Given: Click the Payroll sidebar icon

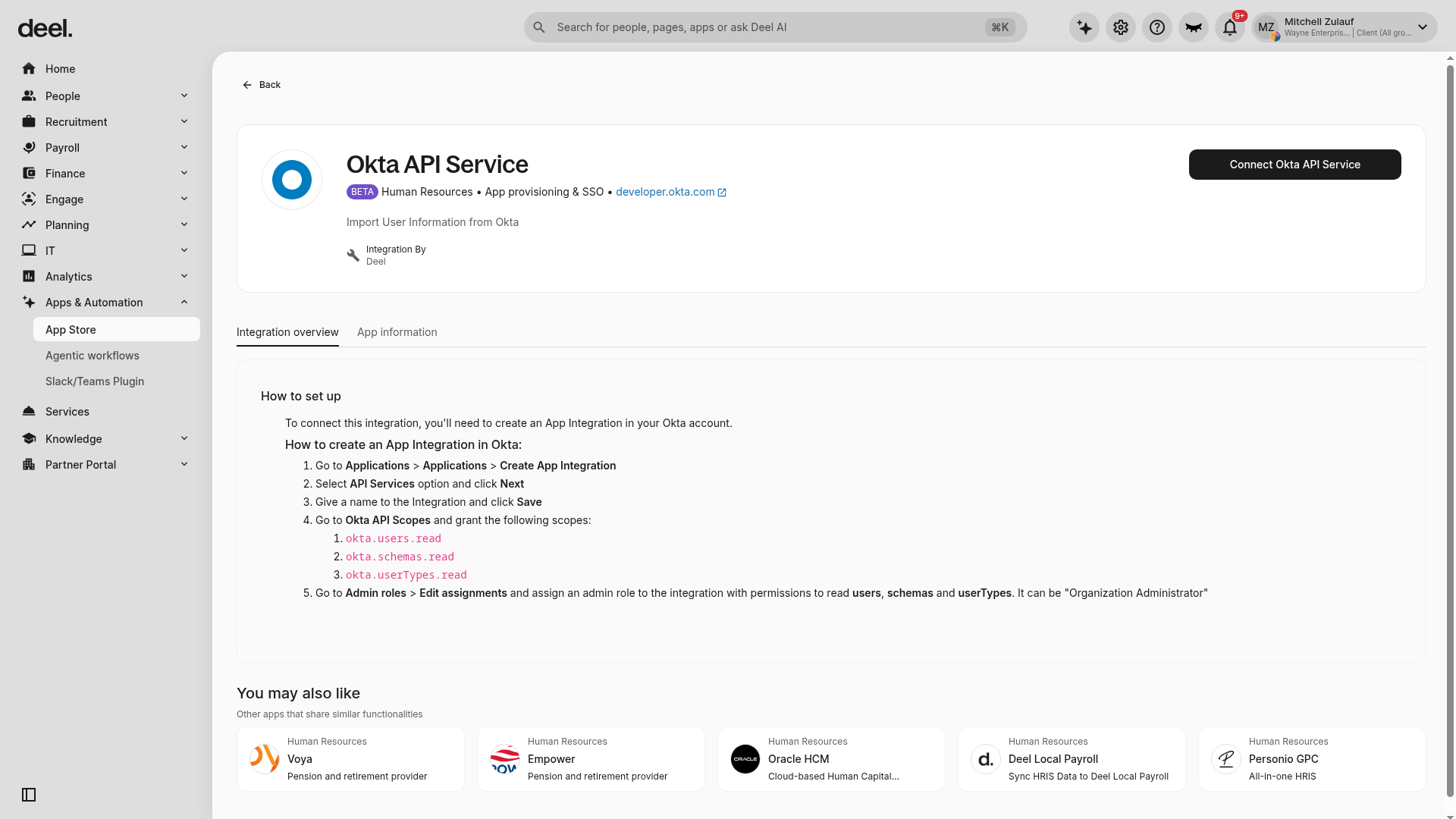Looking at the screenshot, I should point(29,148).
